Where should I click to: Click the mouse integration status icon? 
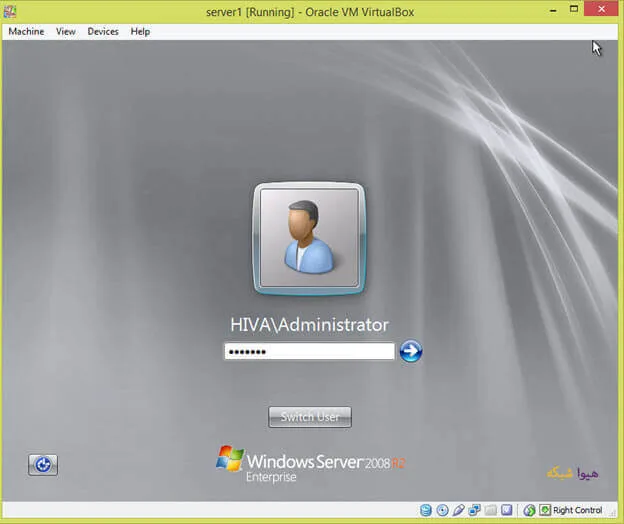[529, 510]
